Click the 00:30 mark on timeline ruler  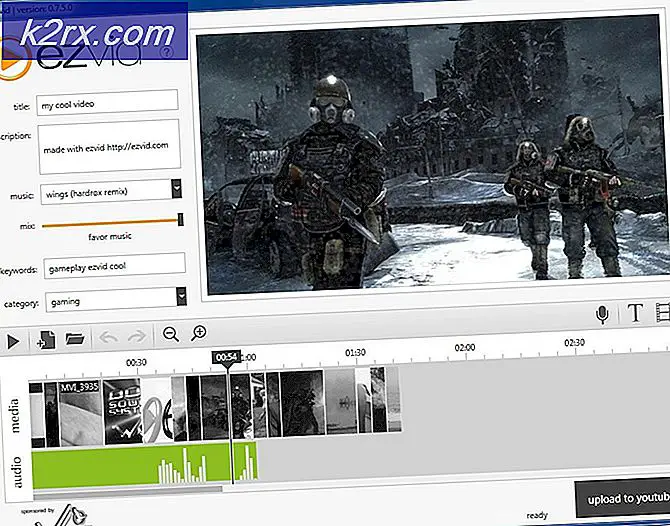coord(136,362)
